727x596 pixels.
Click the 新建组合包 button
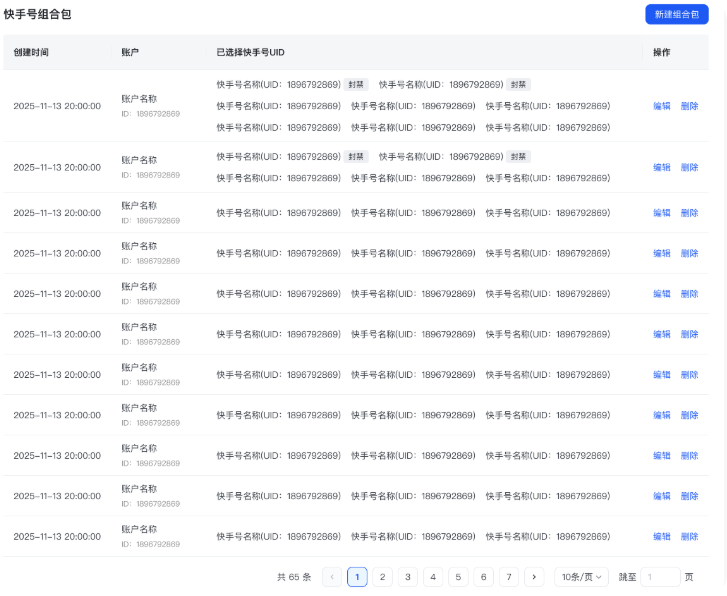(676, 14)
